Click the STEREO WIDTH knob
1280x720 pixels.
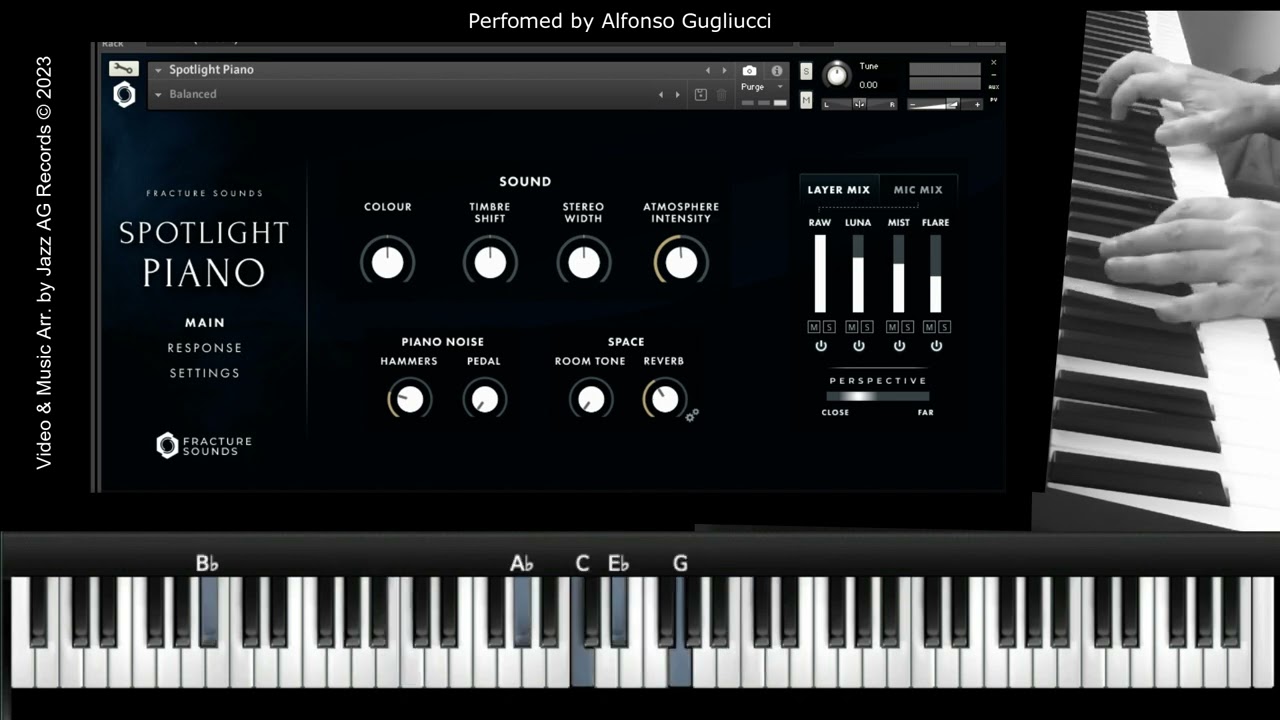(583, 262)
